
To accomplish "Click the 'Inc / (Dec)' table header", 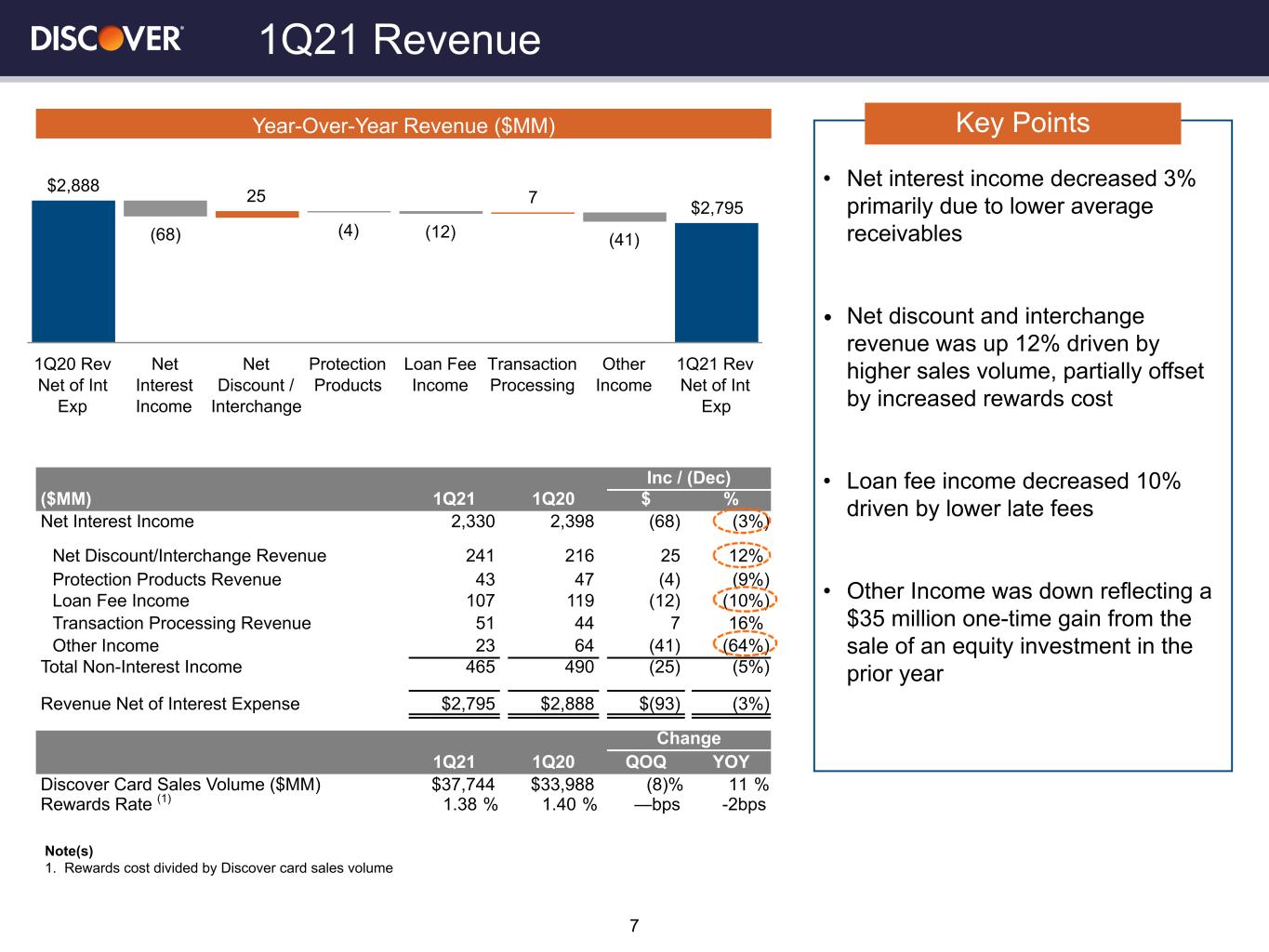I will tap(689, 478).
